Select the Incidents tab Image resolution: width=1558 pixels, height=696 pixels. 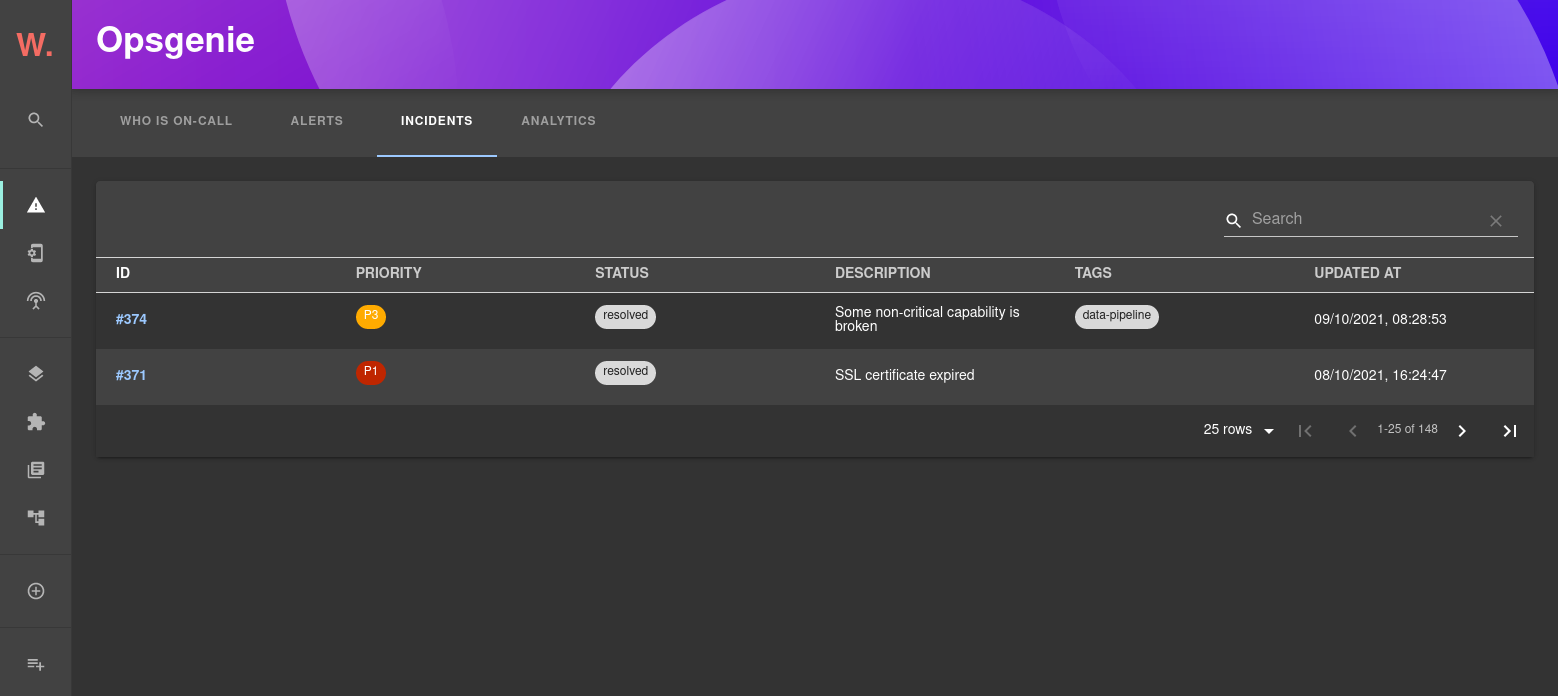pos(437,121)
